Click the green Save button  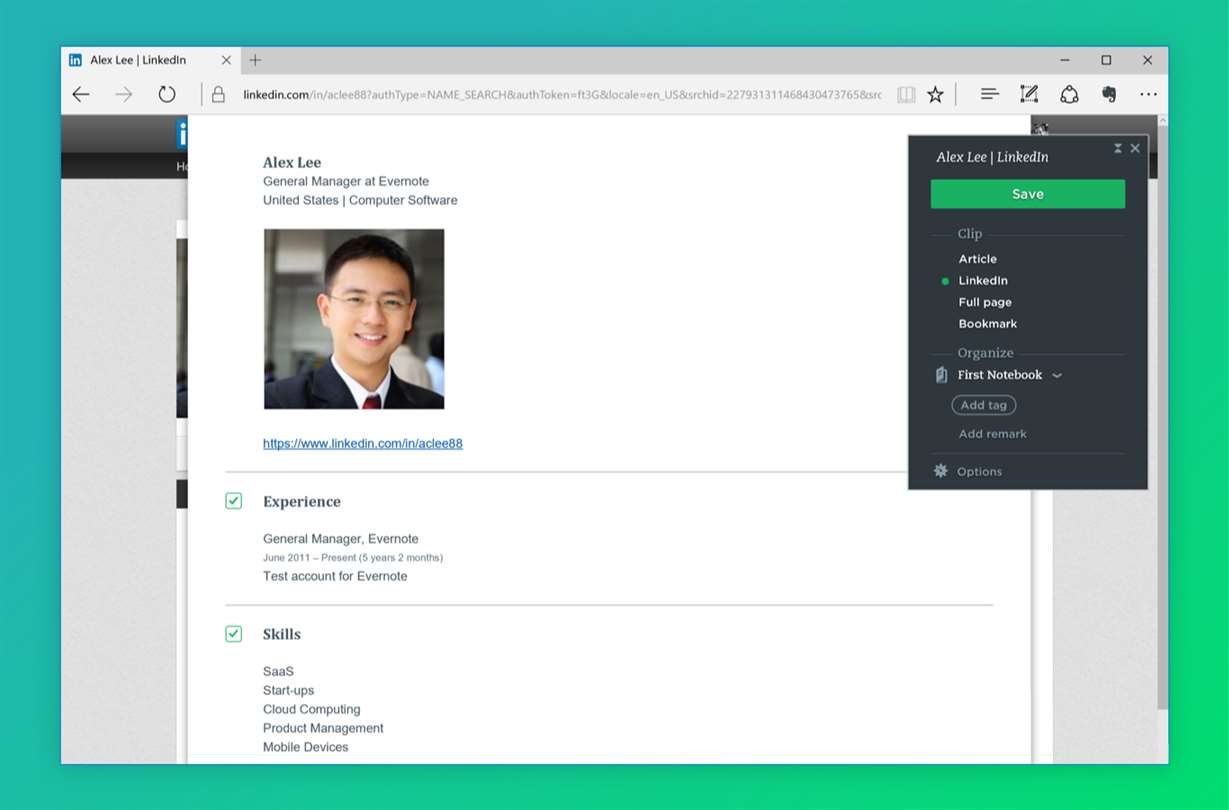pos(1027,194)
